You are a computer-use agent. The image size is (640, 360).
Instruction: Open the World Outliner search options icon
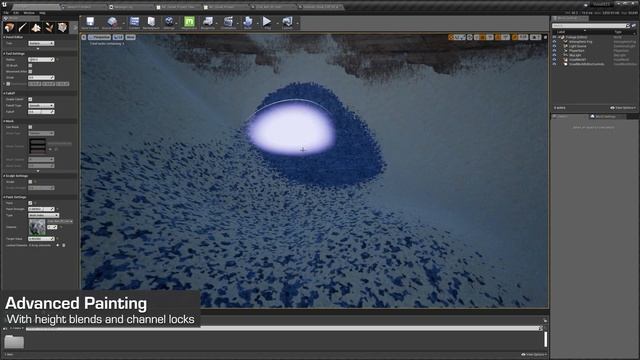coord(634,26)
